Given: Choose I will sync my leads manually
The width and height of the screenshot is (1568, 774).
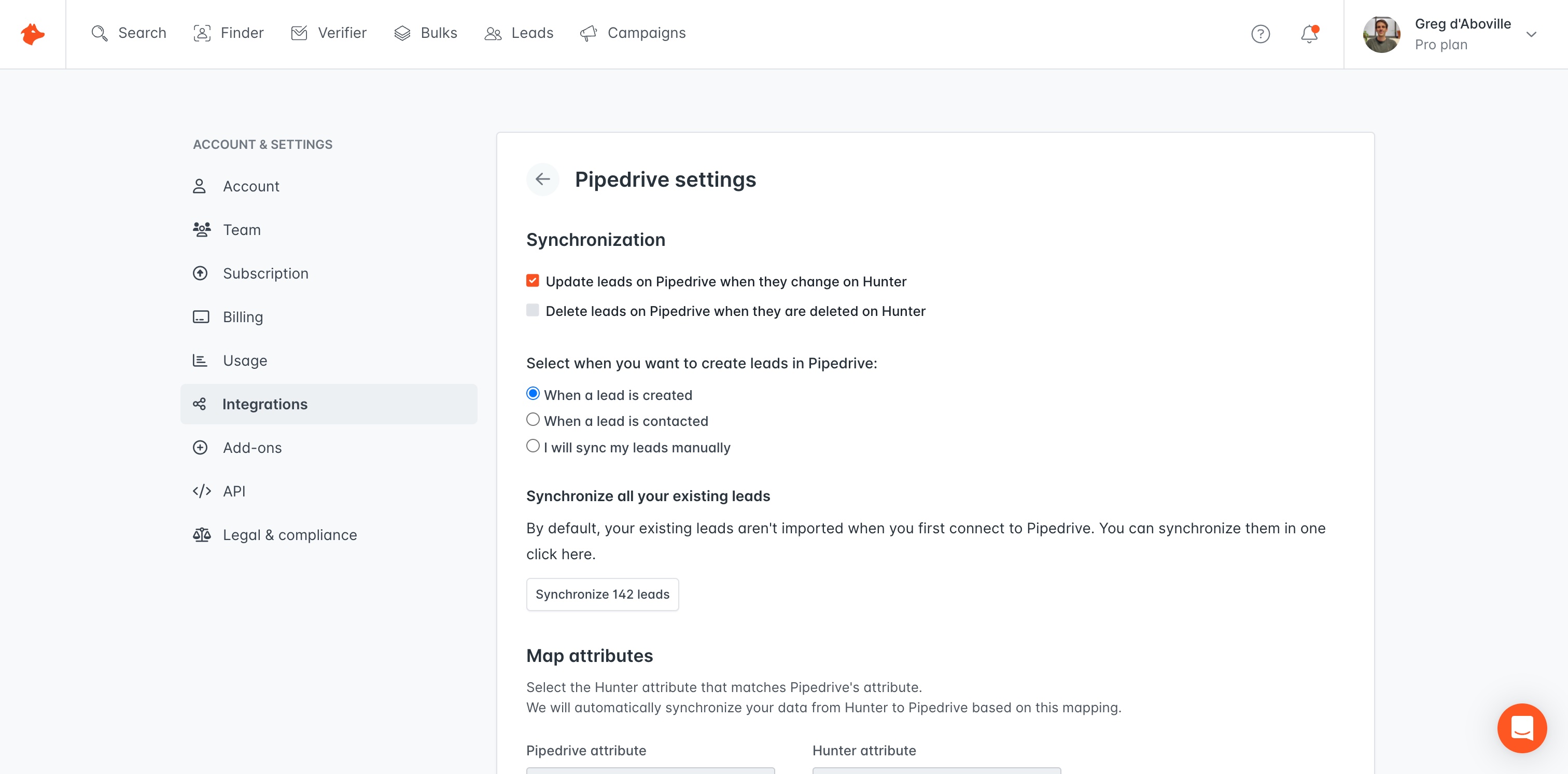Looking at the screenshot, I should coord(533,446).
